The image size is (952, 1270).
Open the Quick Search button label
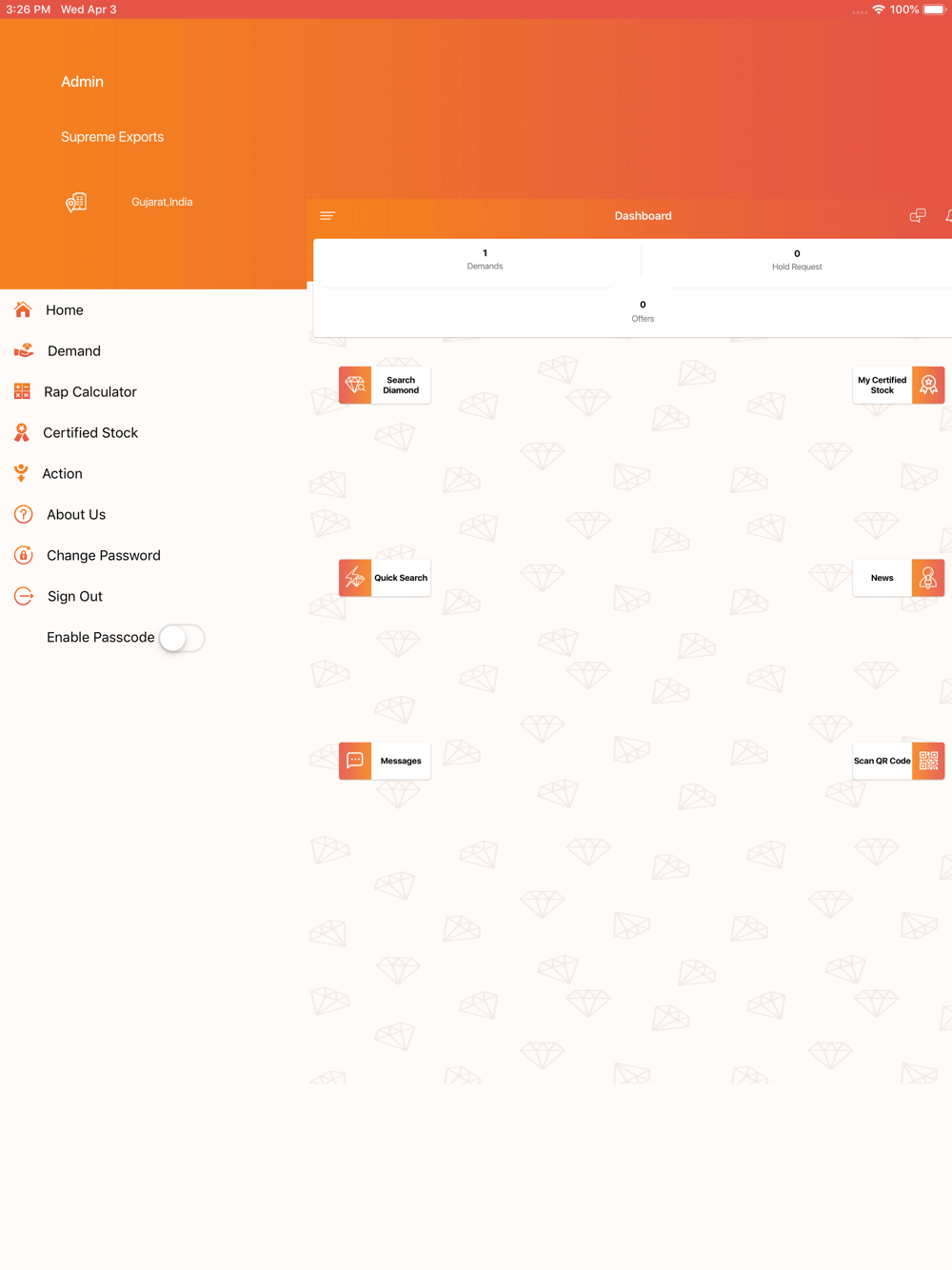click(401, 578)
